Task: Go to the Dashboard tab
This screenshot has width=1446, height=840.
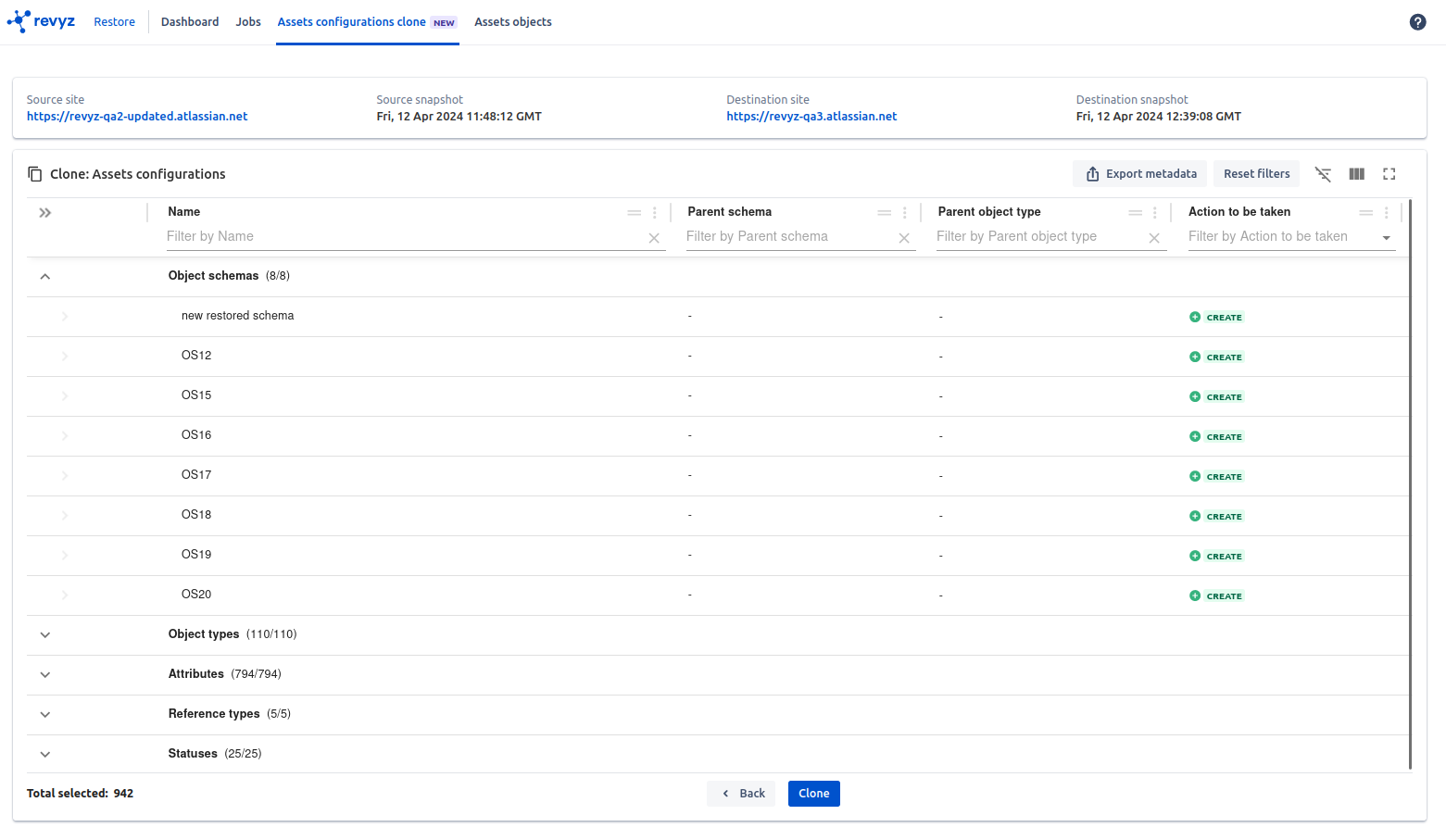Action: (190, 22)
